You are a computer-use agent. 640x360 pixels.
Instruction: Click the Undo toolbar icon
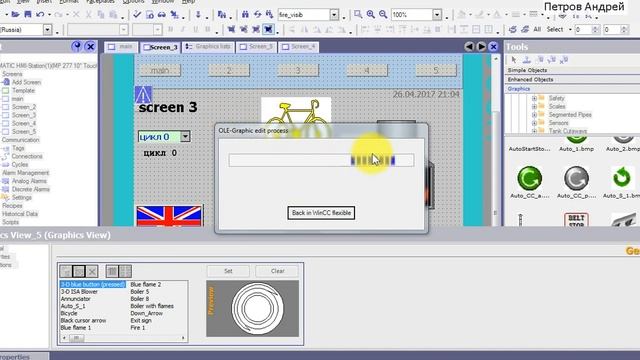click(40, 14)
